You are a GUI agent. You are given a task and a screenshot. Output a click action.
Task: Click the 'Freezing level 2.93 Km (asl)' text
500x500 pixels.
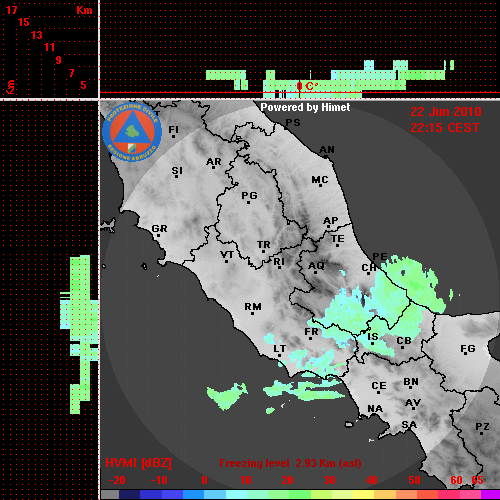(290, 463)
